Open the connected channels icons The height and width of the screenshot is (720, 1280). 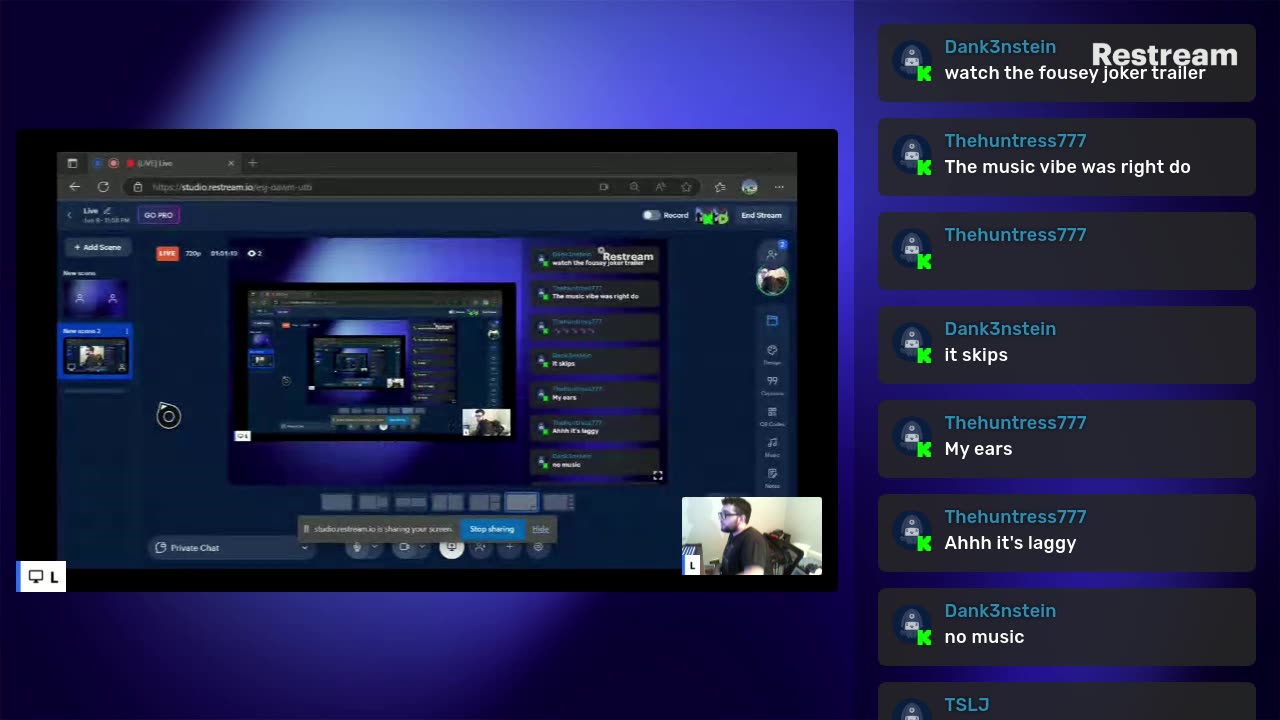(712, 215)
